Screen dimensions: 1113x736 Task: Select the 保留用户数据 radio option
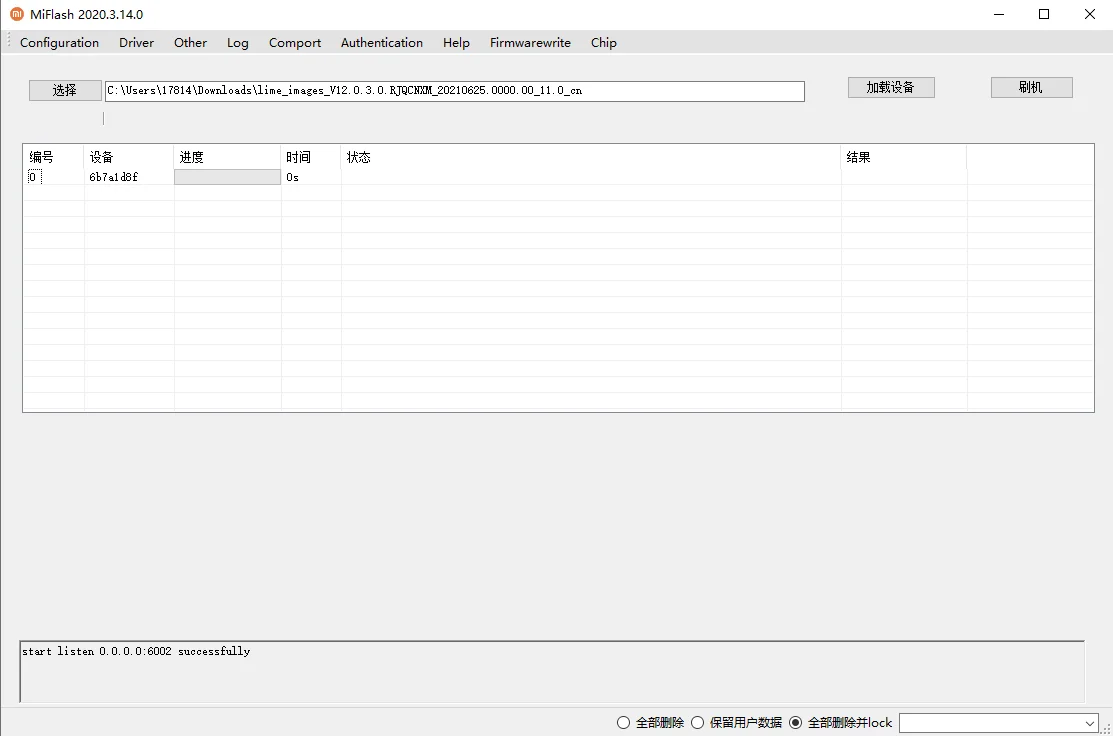click(x=697, y=722)
